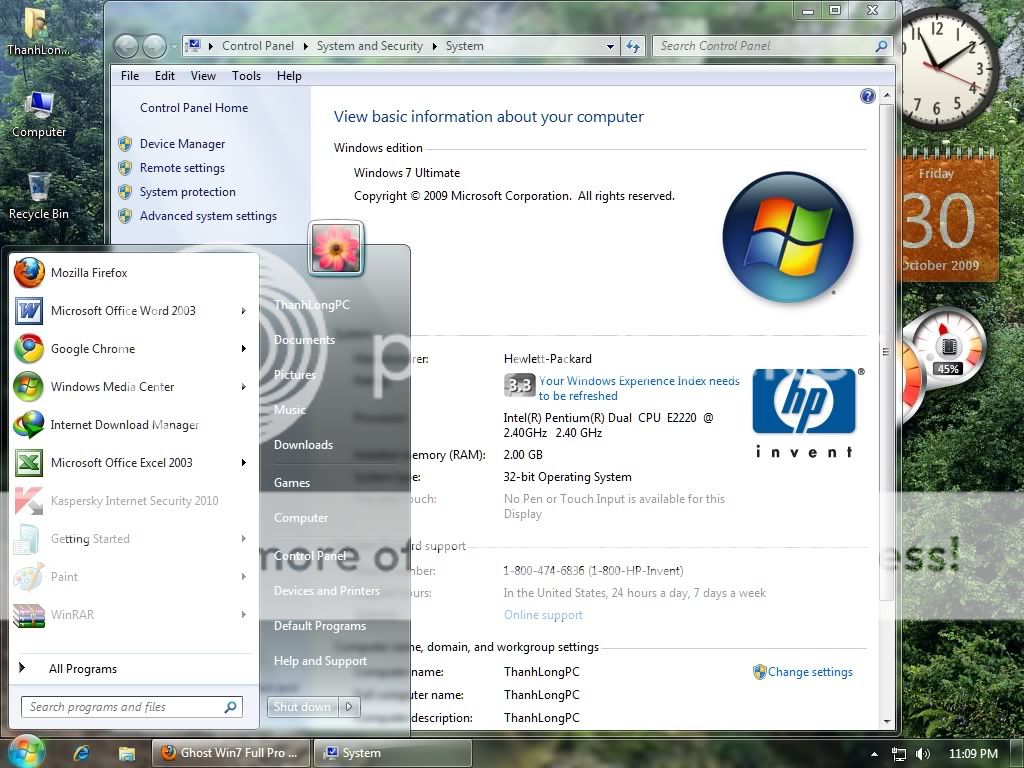Click the Control Panel help icon
Viewport: 1024px width, 768px height.
(x=867, y=96)
